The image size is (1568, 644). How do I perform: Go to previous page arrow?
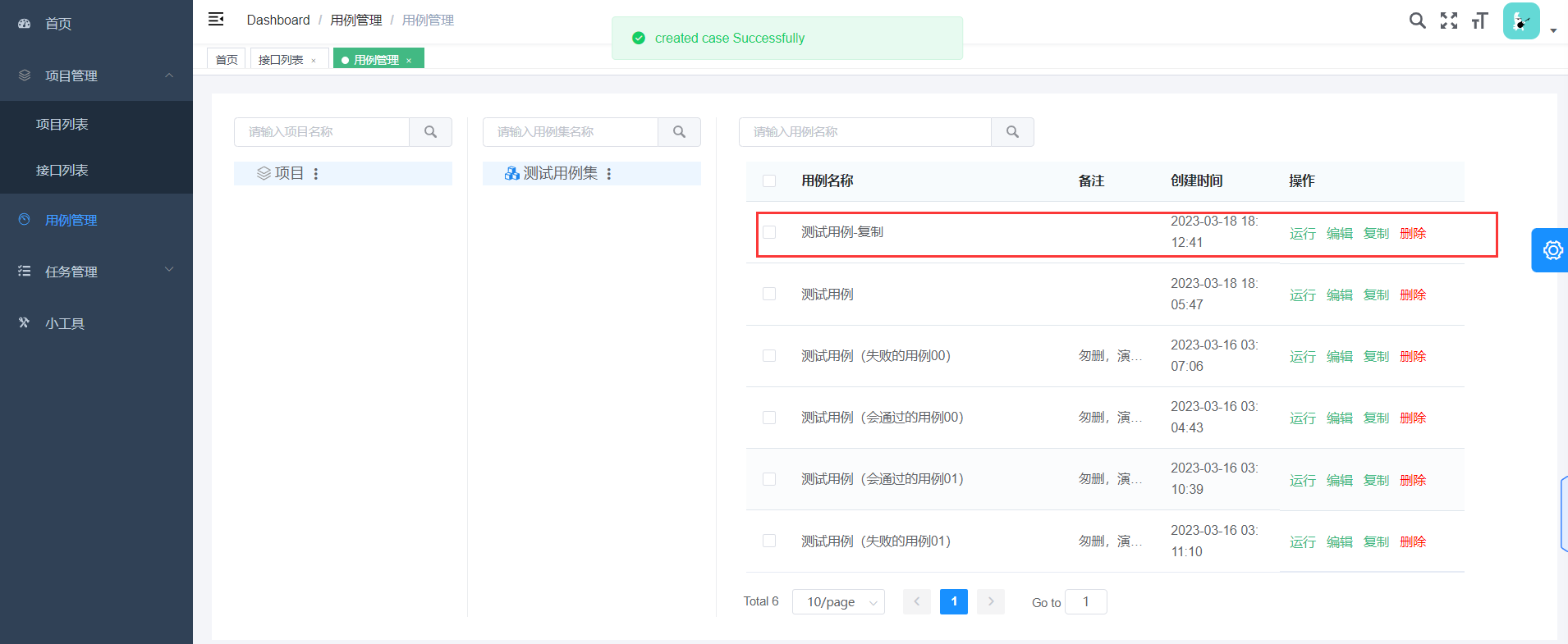click(x=917, y=602)
